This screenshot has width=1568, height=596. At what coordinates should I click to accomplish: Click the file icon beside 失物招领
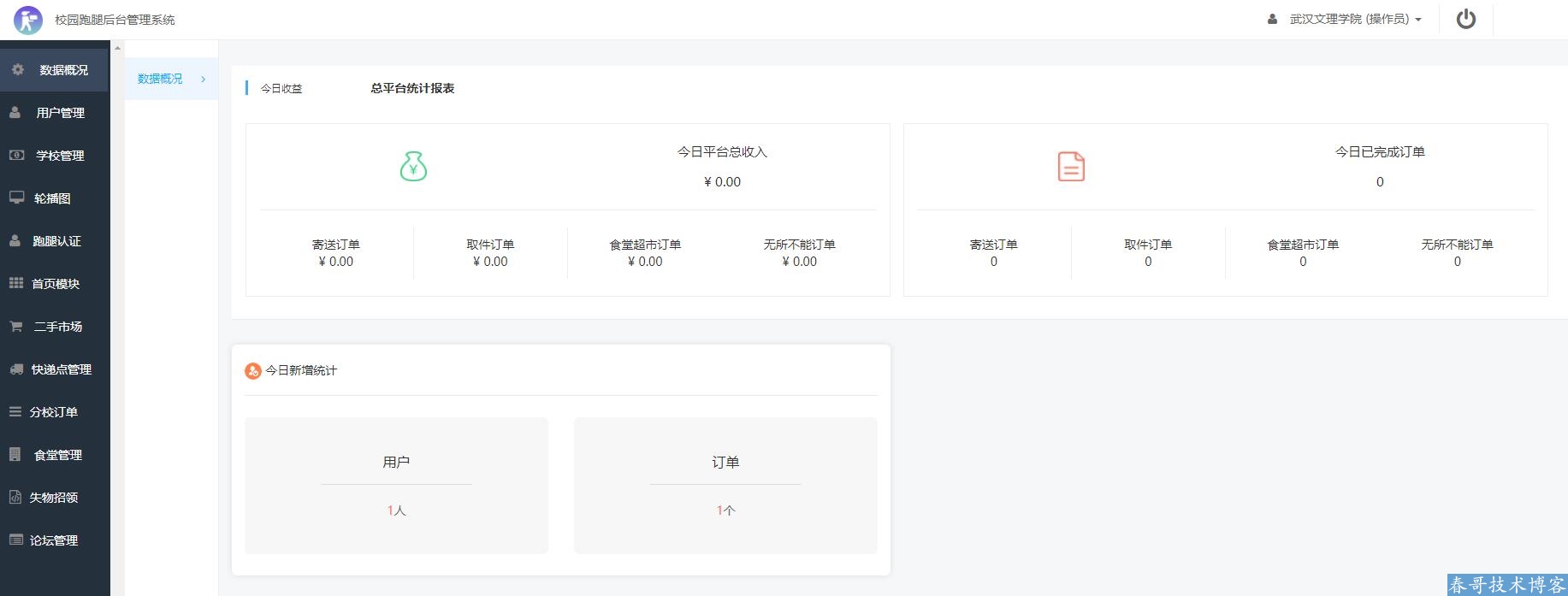pos(15,497)
